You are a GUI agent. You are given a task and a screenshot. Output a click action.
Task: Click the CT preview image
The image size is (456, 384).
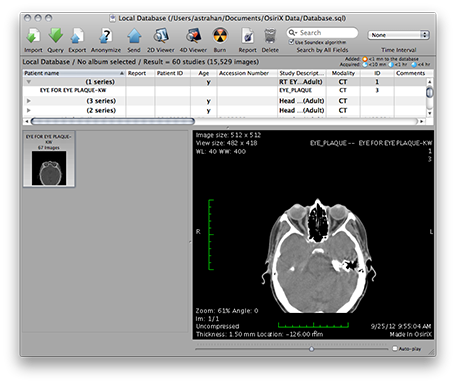click(x=313, y=235)
